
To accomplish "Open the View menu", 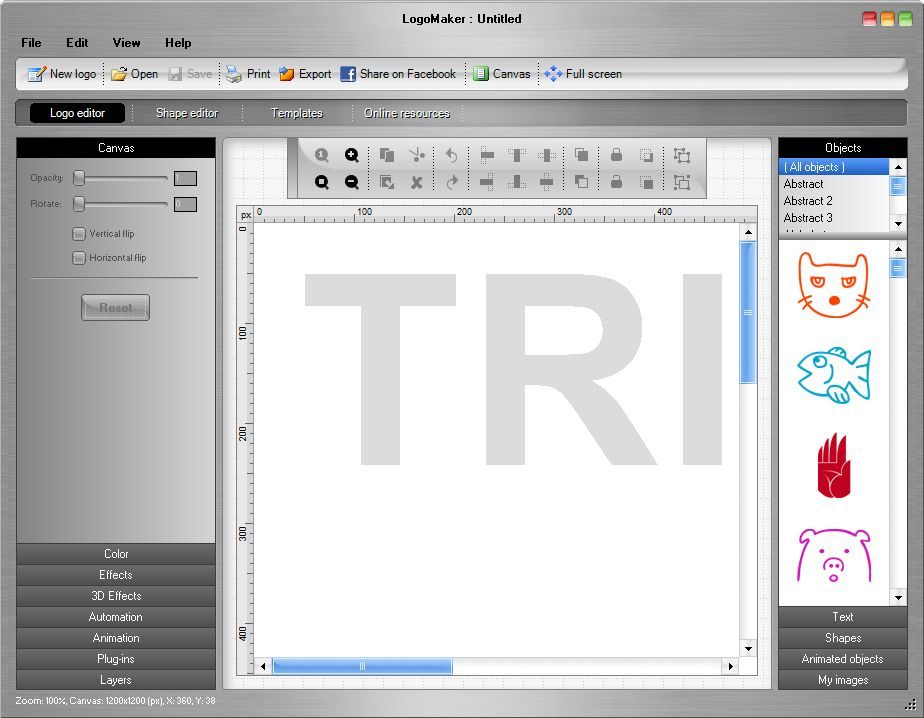I will tap(125, 43).
